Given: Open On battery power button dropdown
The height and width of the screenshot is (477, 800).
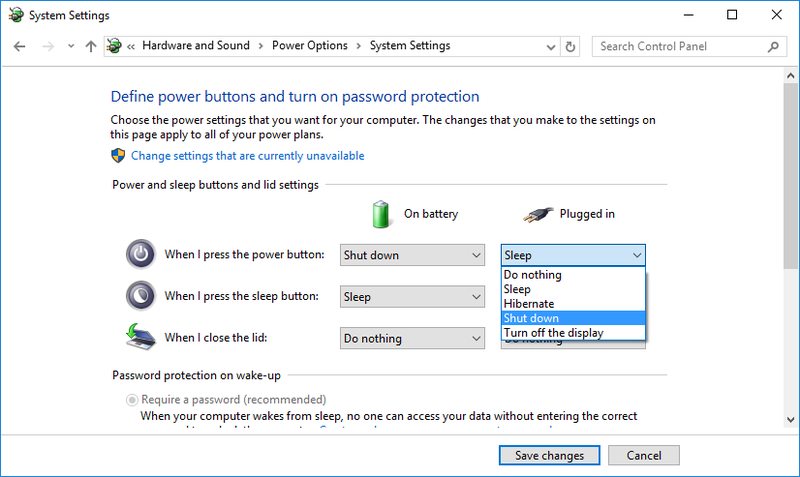Looking at the screenshot, I should pos(413,255).
